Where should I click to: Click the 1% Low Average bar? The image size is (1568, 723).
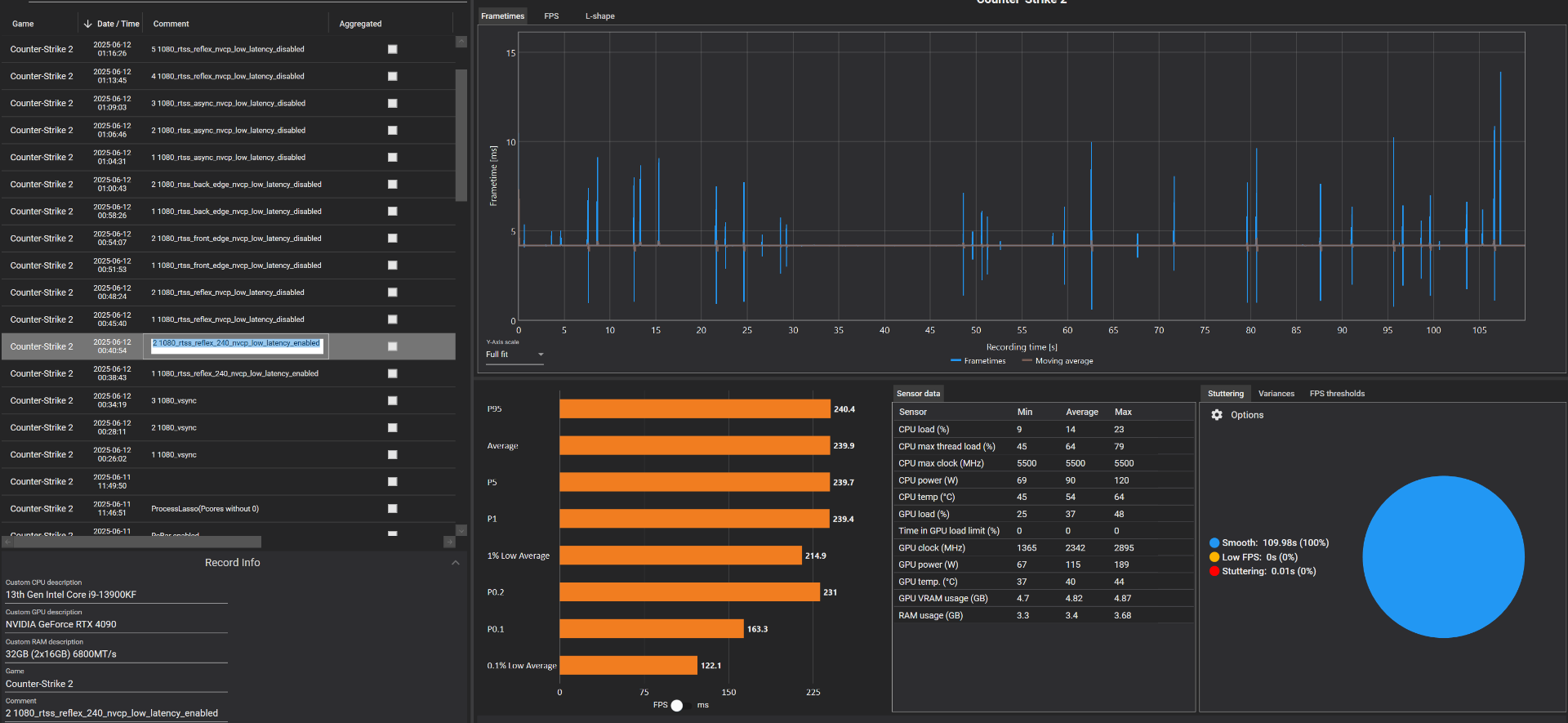coord(681,556)
